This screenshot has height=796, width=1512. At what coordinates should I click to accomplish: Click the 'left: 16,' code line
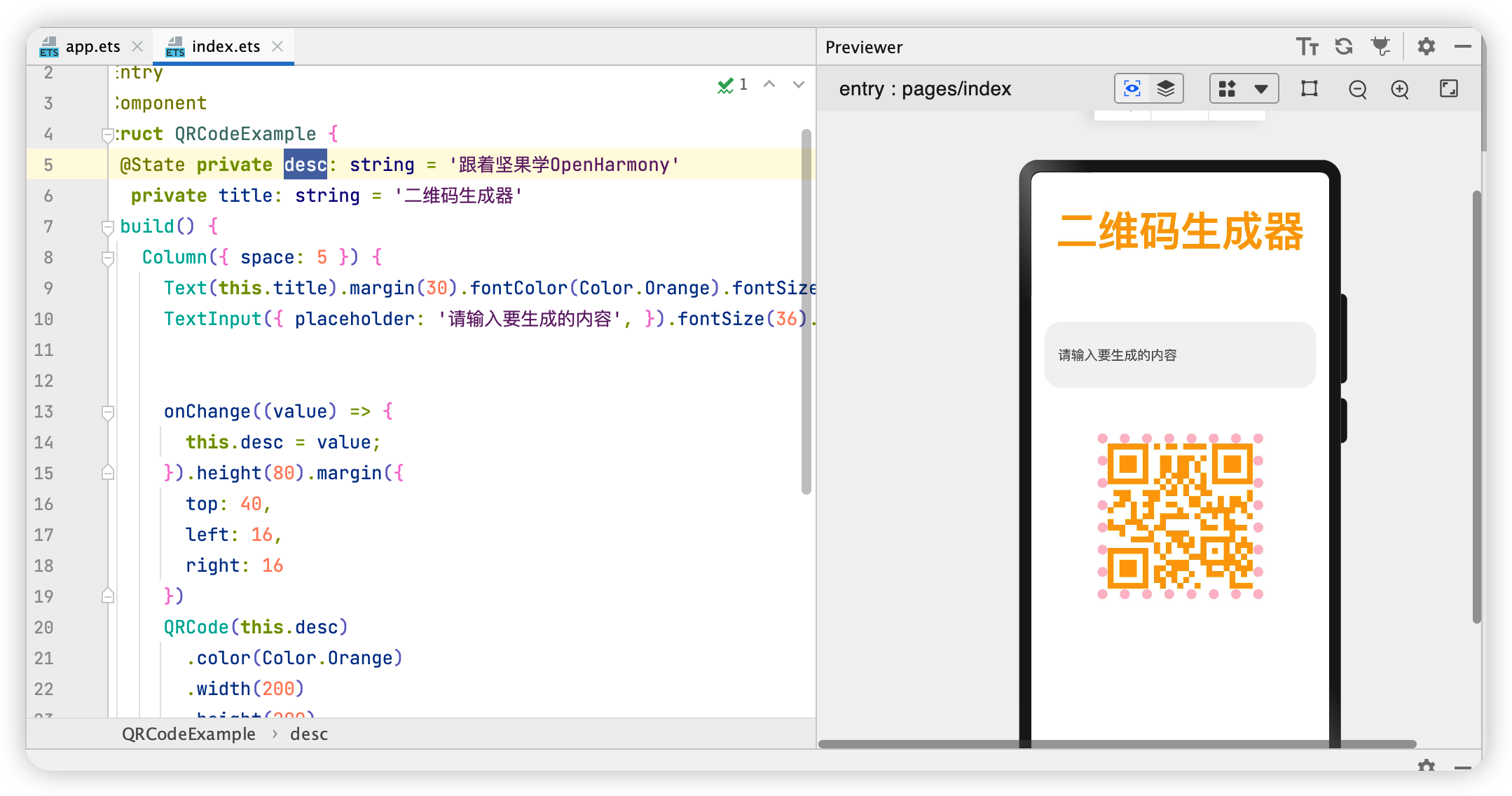coord(234,535)
